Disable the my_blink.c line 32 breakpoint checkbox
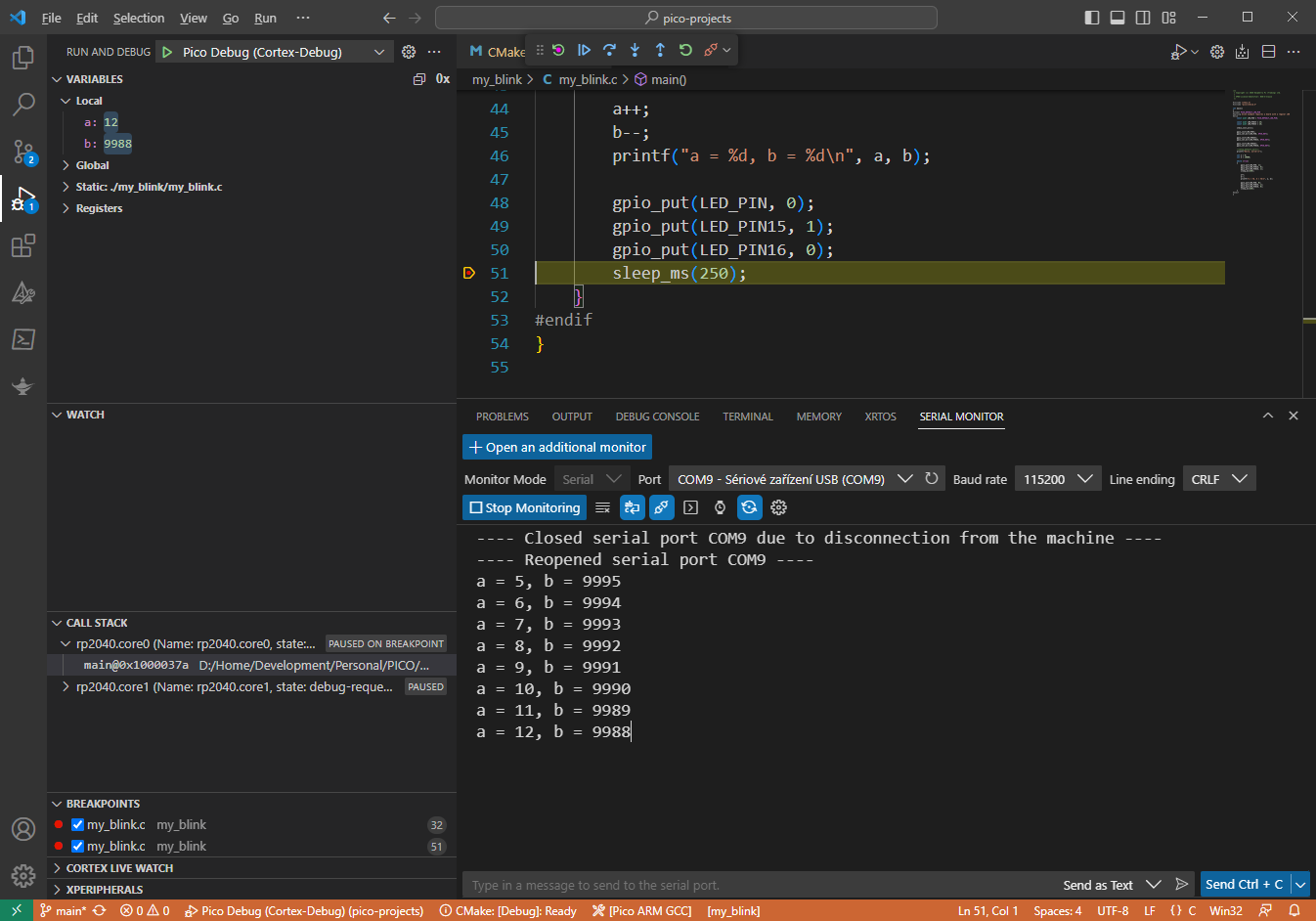 [x=77, y=824]
